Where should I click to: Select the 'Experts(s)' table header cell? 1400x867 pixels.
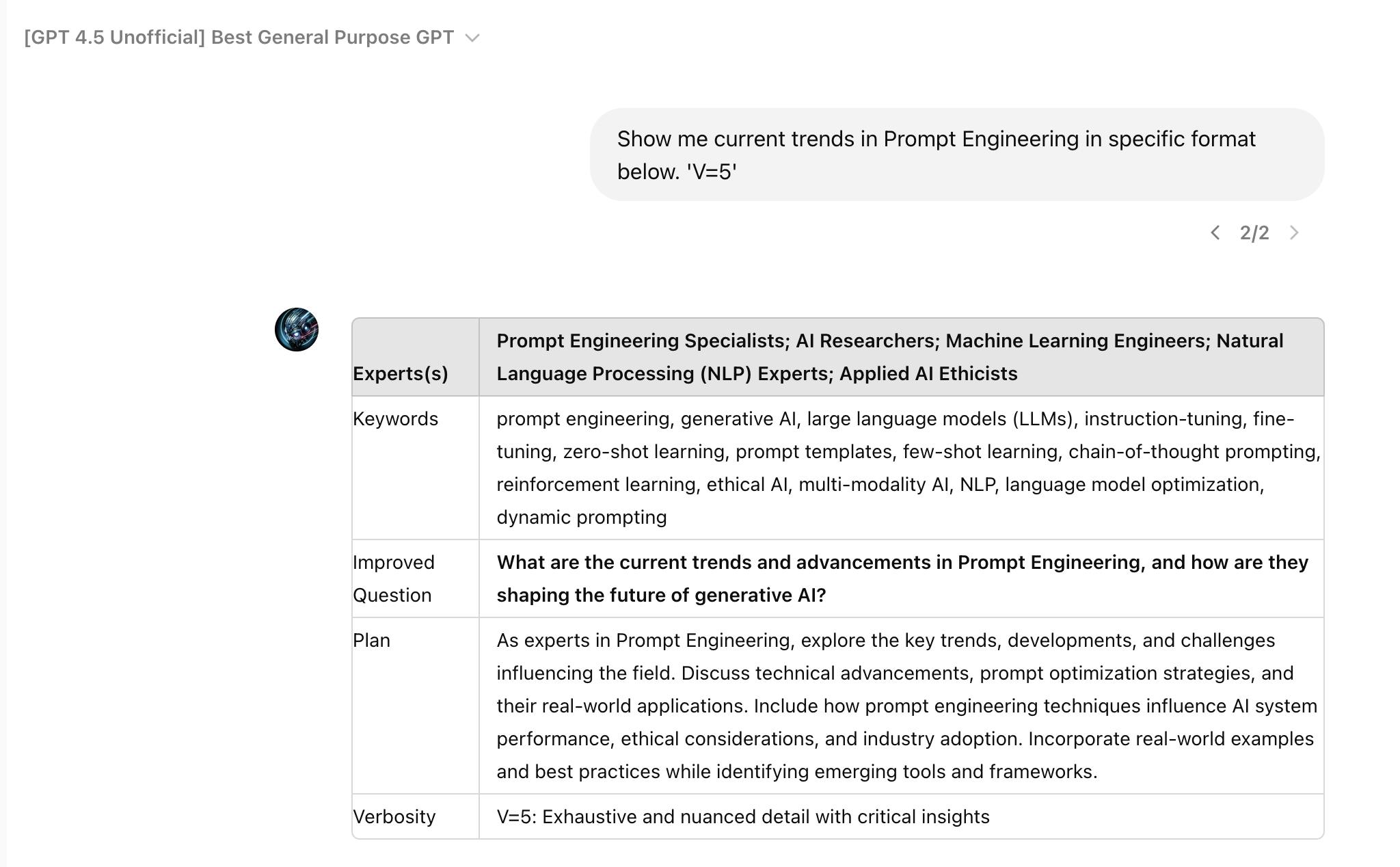tap(401, 373)
